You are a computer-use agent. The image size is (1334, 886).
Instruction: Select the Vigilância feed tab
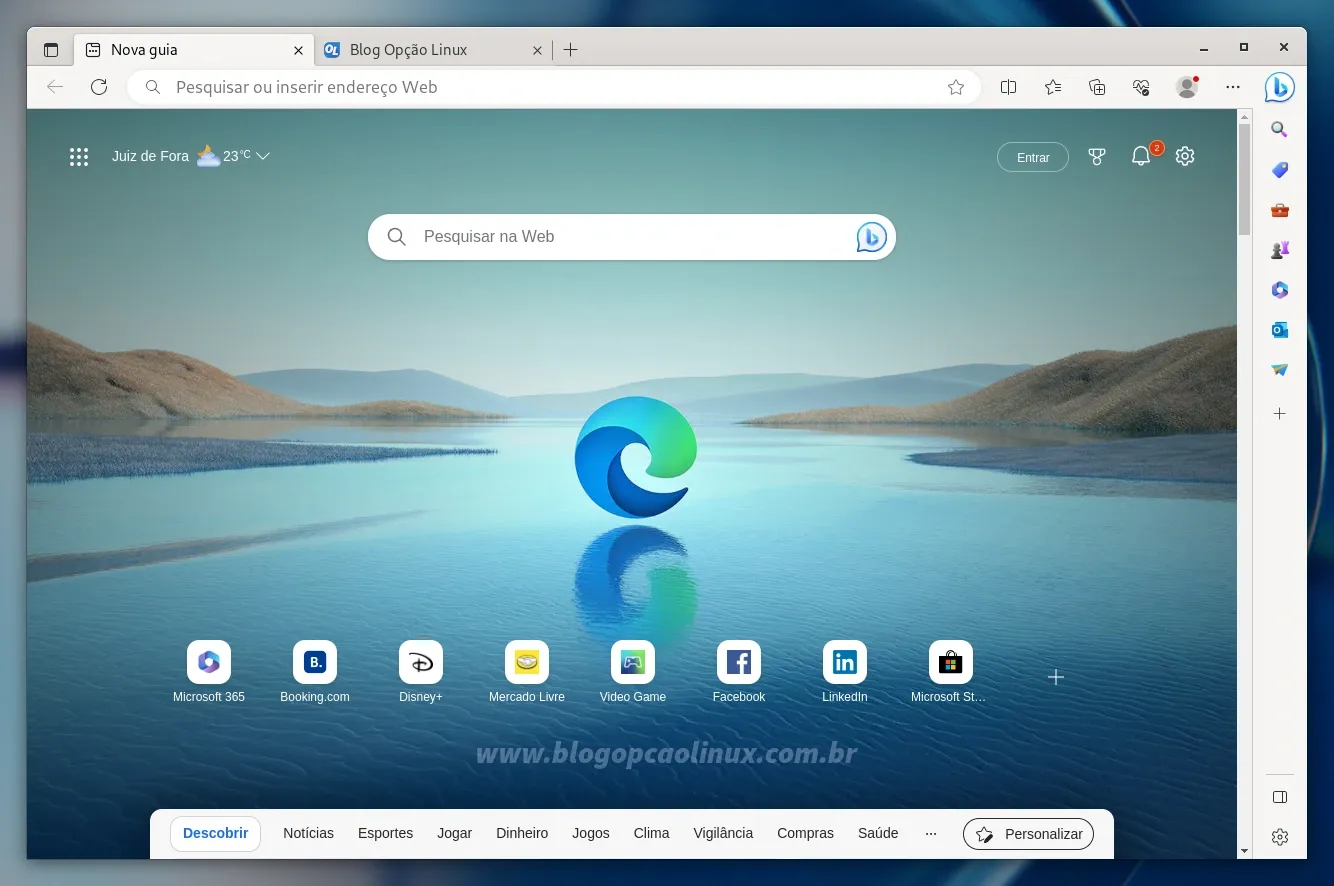[x=723, y=833]
